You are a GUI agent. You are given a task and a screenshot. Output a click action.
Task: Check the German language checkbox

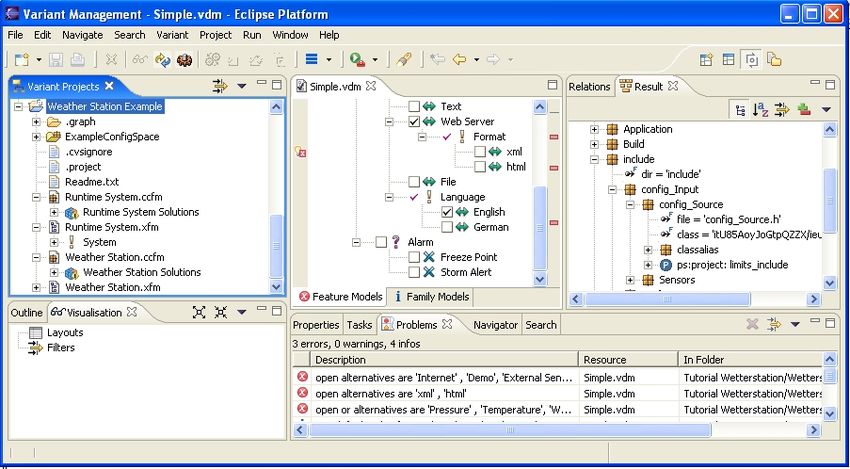447,227
